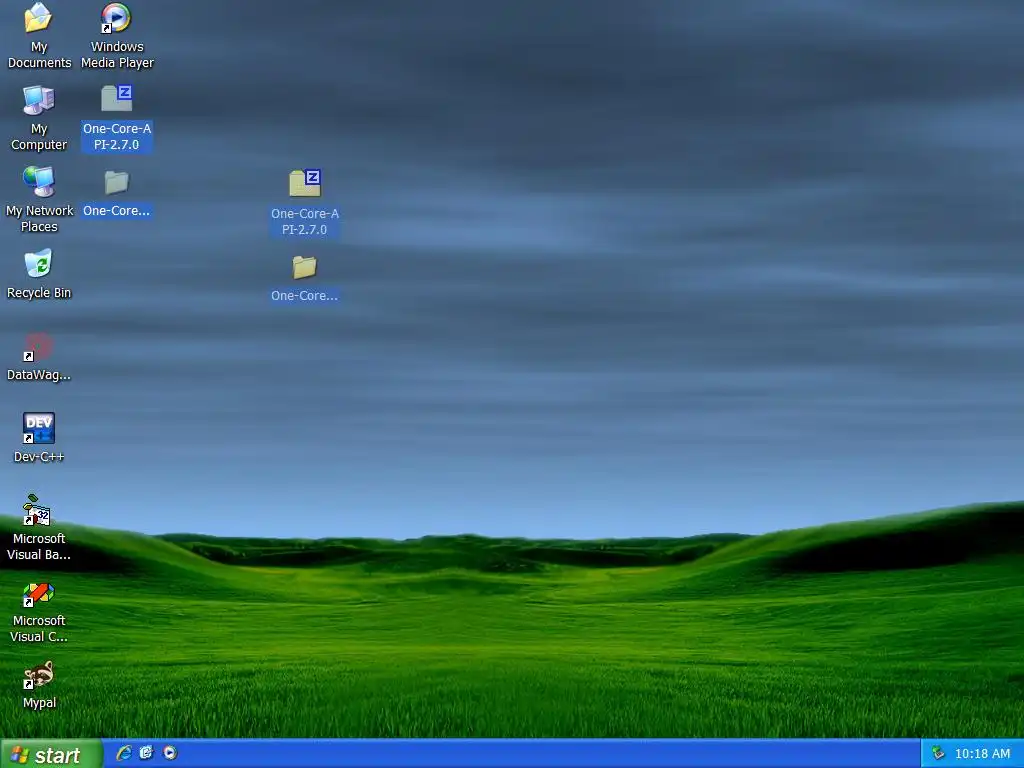
Task: Open the Start menu
Action: click(51, 754)
